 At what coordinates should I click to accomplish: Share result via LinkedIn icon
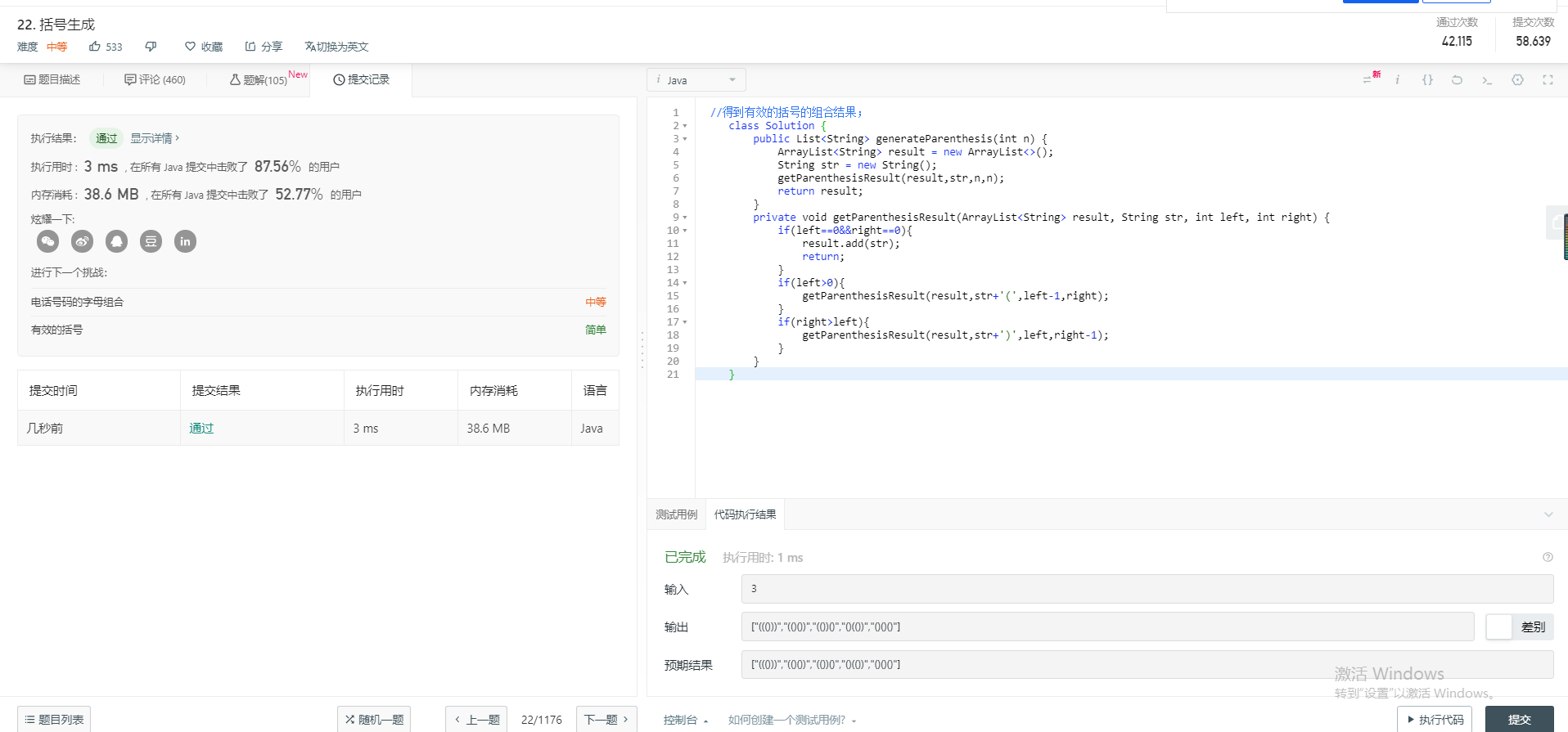186,241
